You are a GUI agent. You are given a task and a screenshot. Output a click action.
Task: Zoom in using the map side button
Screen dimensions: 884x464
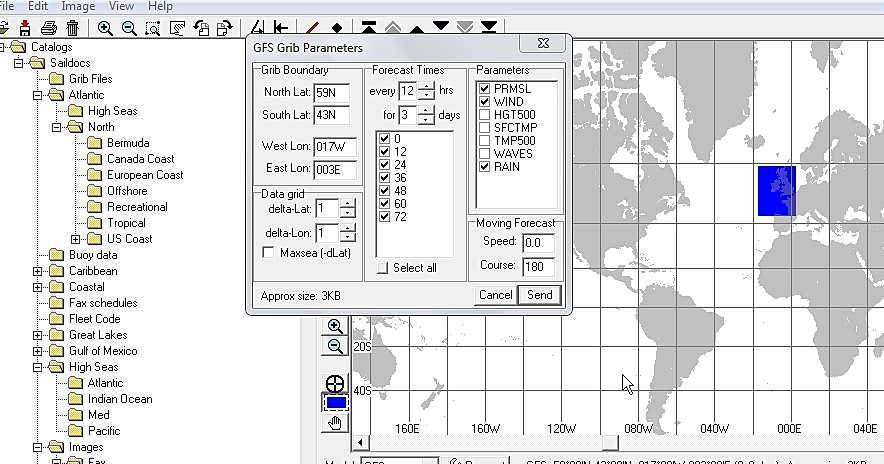click(335, 326)
